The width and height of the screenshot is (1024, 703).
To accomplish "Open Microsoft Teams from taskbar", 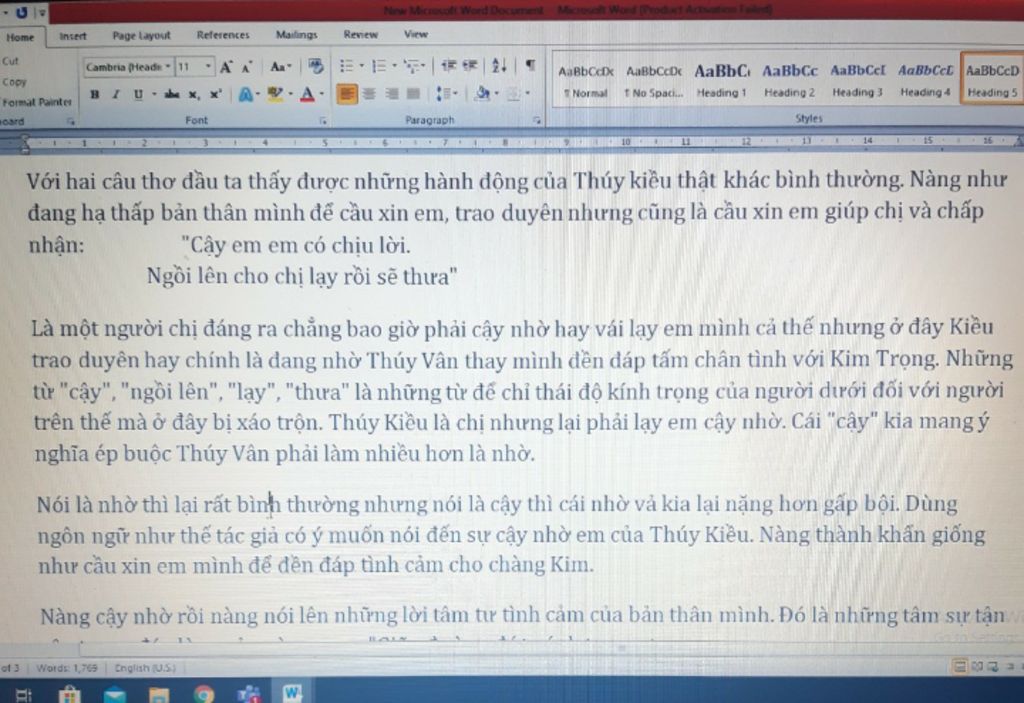I will [x=249, y=694].
